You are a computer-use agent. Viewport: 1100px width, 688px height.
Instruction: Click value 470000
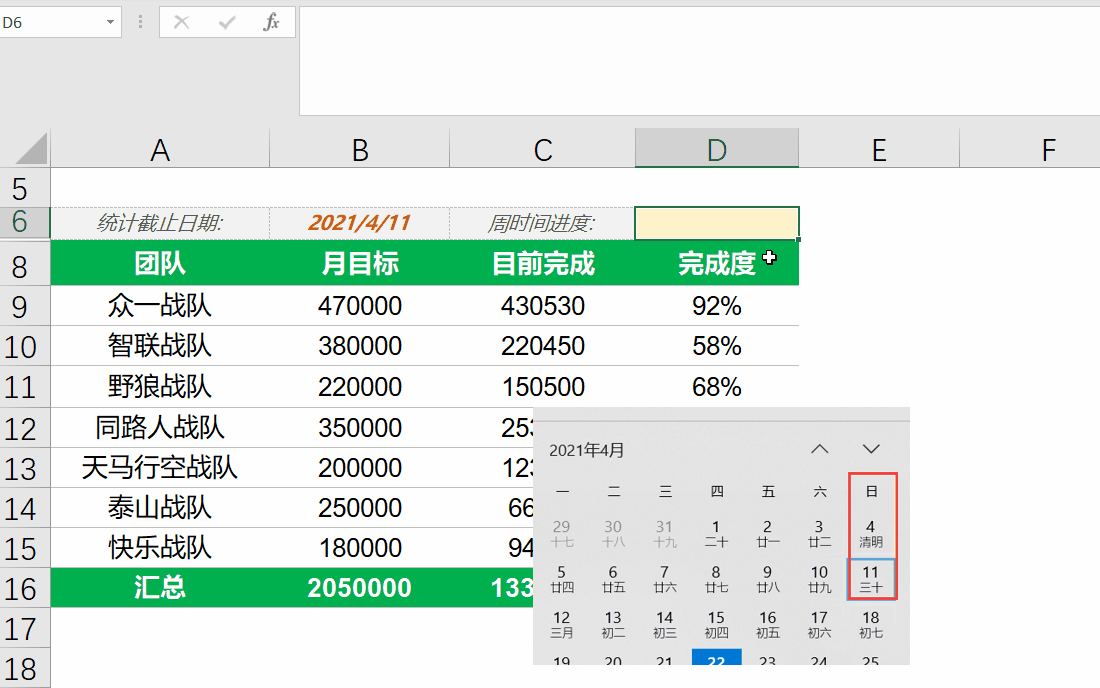360,306
